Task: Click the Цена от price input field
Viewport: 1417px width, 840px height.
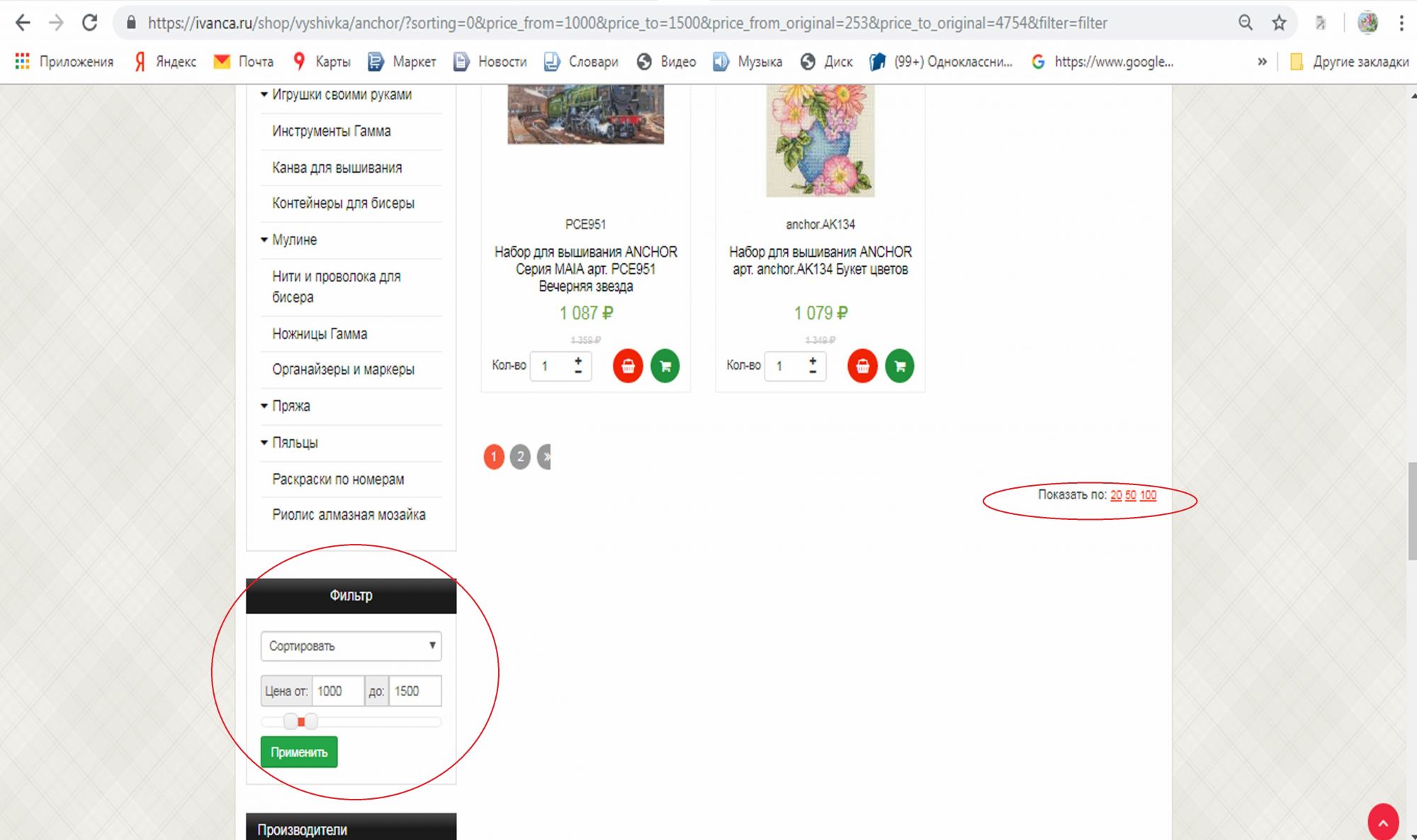Action: [x=337, y=691]
